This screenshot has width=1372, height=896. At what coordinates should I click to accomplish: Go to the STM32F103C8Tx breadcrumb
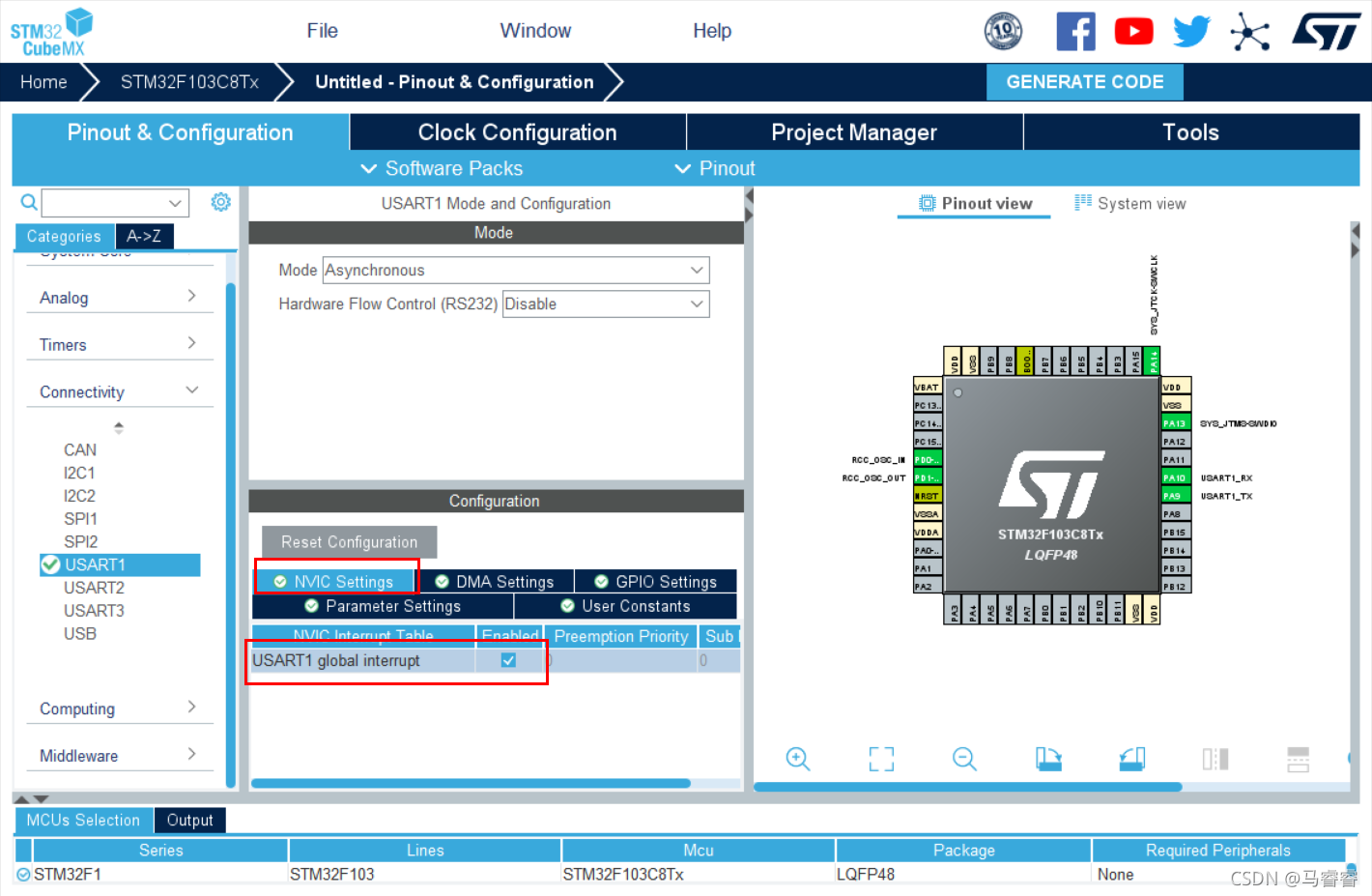point(189,82)
